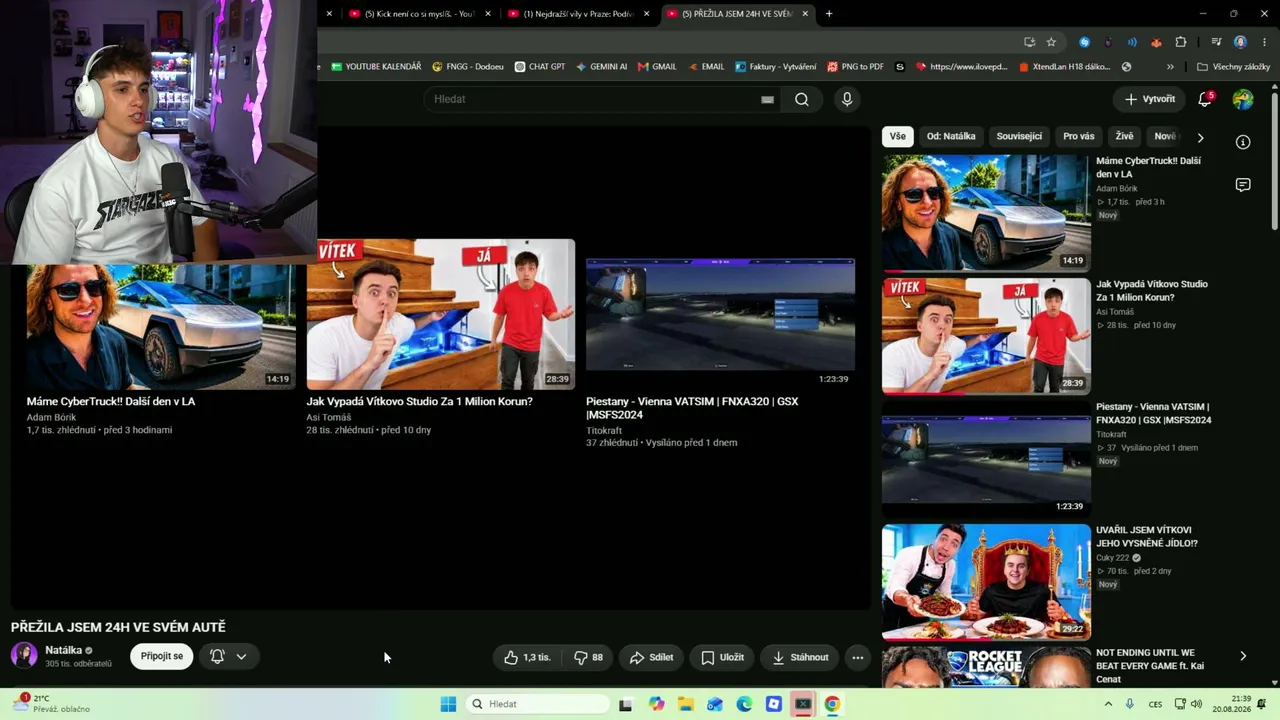Open media controls icon in Chrome toolbar
This screenshot has width=1280, height=720.
point(1216,42)
